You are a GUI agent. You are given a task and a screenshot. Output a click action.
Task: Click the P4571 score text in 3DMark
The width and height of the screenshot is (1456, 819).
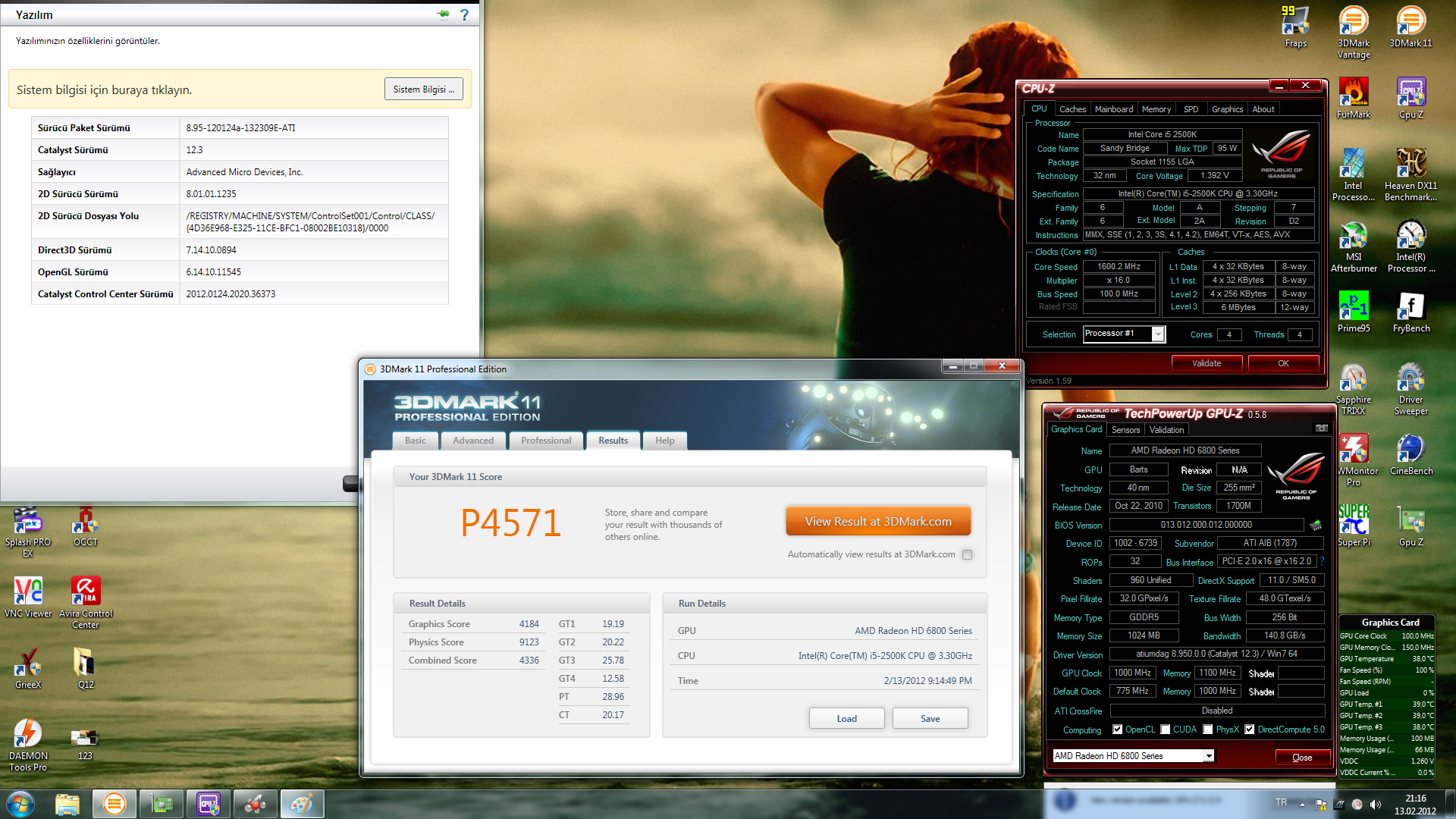coord(511,523)
